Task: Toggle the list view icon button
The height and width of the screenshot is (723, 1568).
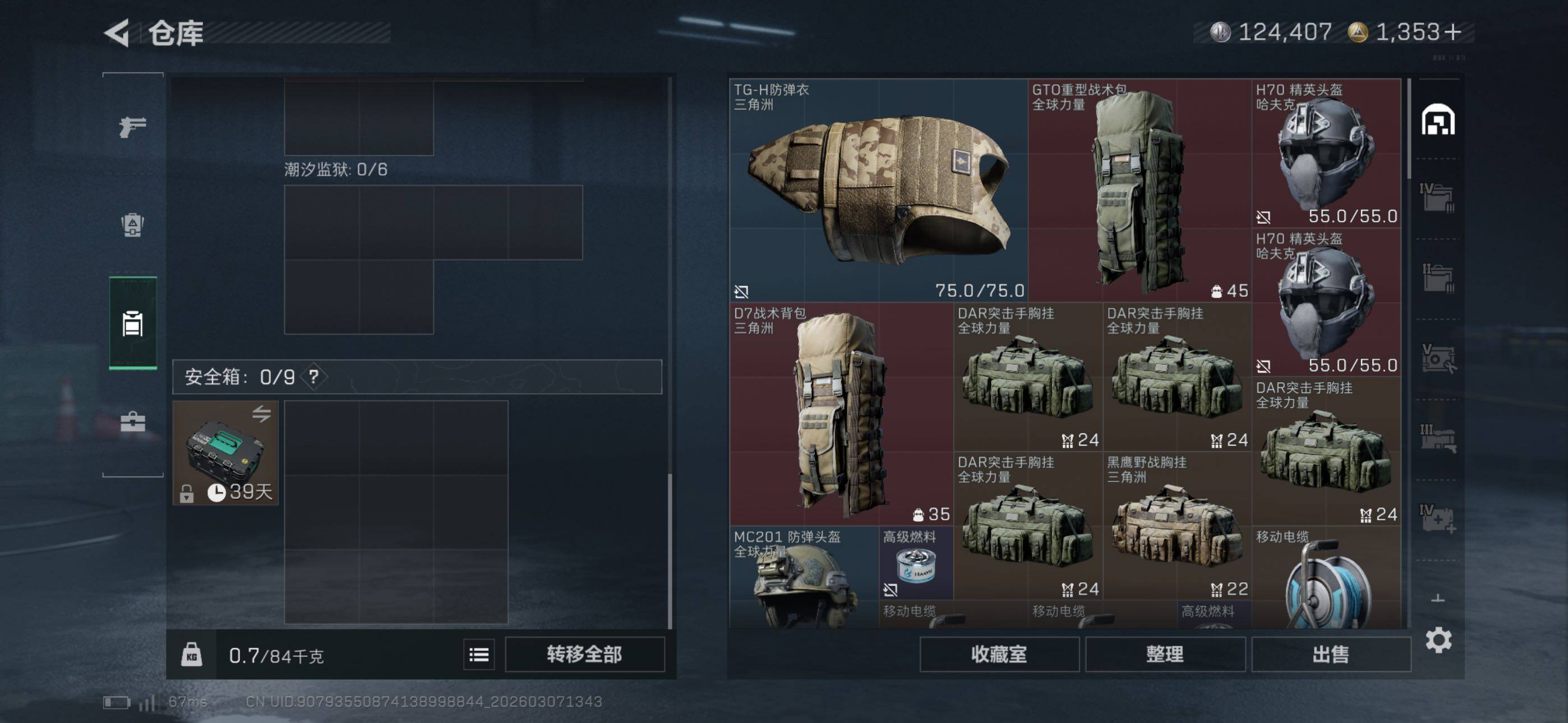Action: (478, 655)
